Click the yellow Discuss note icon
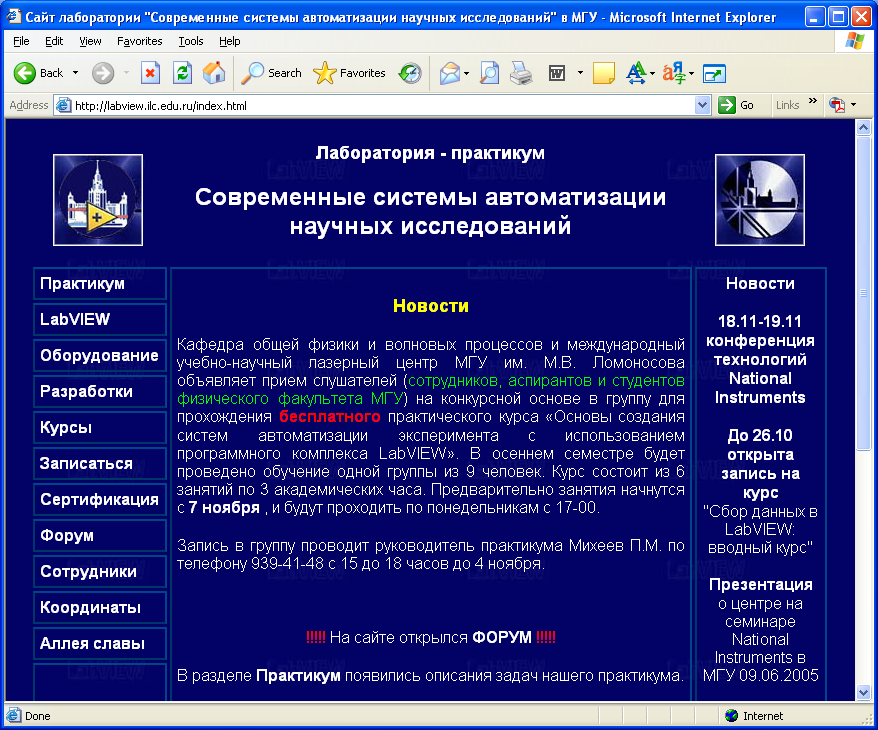 [603, 73]
